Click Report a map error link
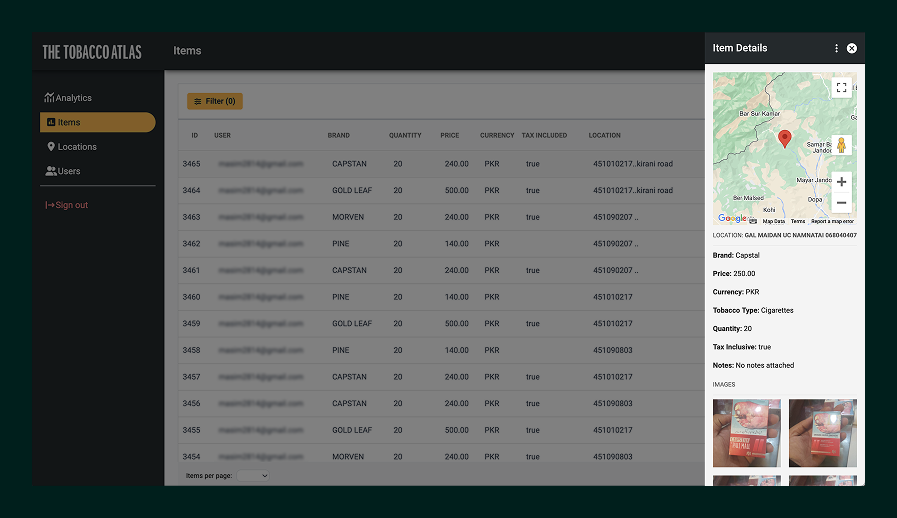897x518 pixels. (x=832, y=221)
